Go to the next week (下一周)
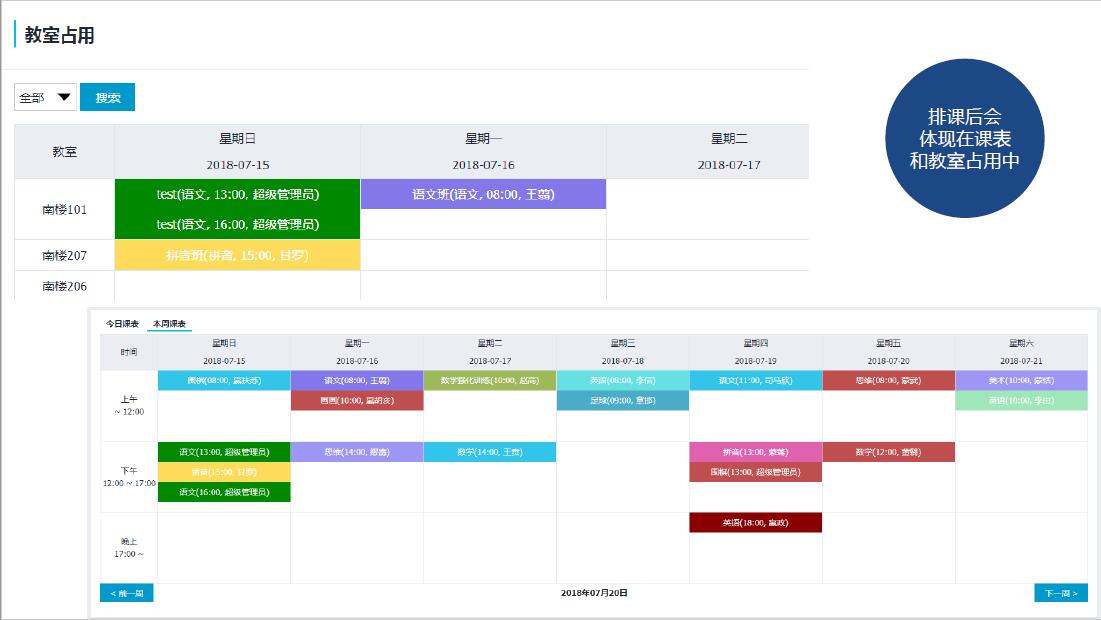Viewport: 1101px width, 620px height. pyautogui.click(x=1060, y=593)
